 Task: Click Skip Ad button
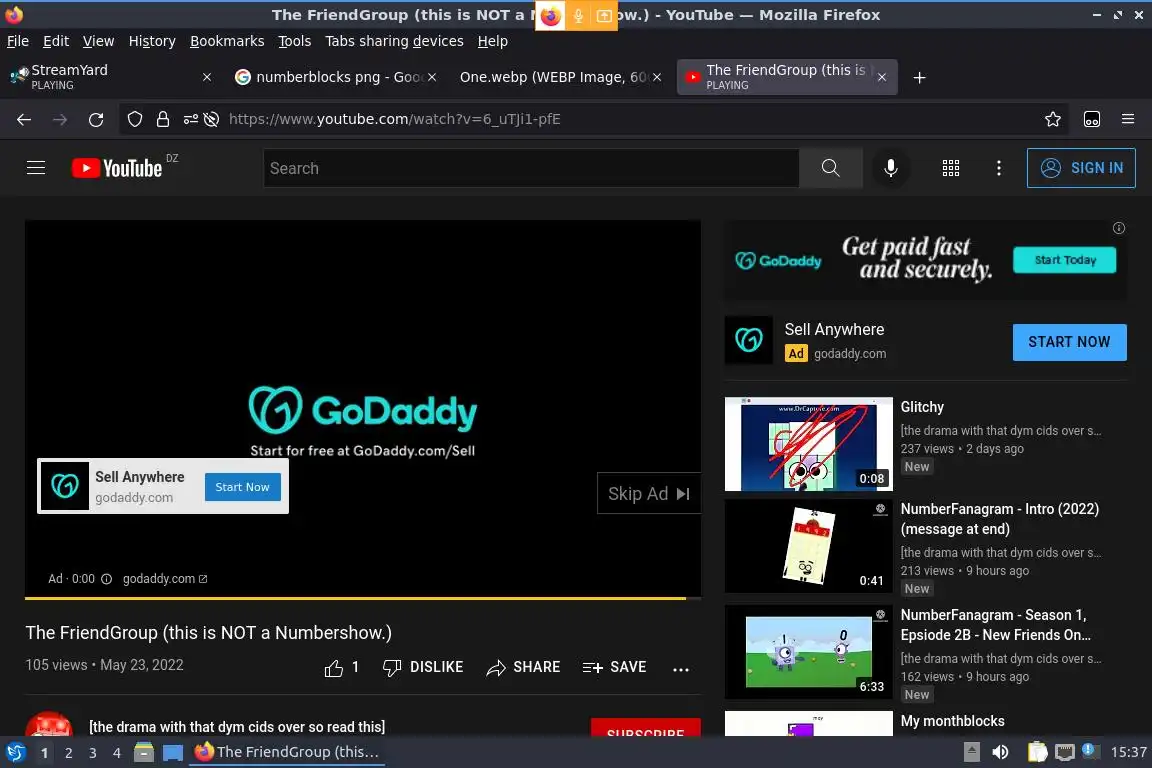(x=649, y=494)
